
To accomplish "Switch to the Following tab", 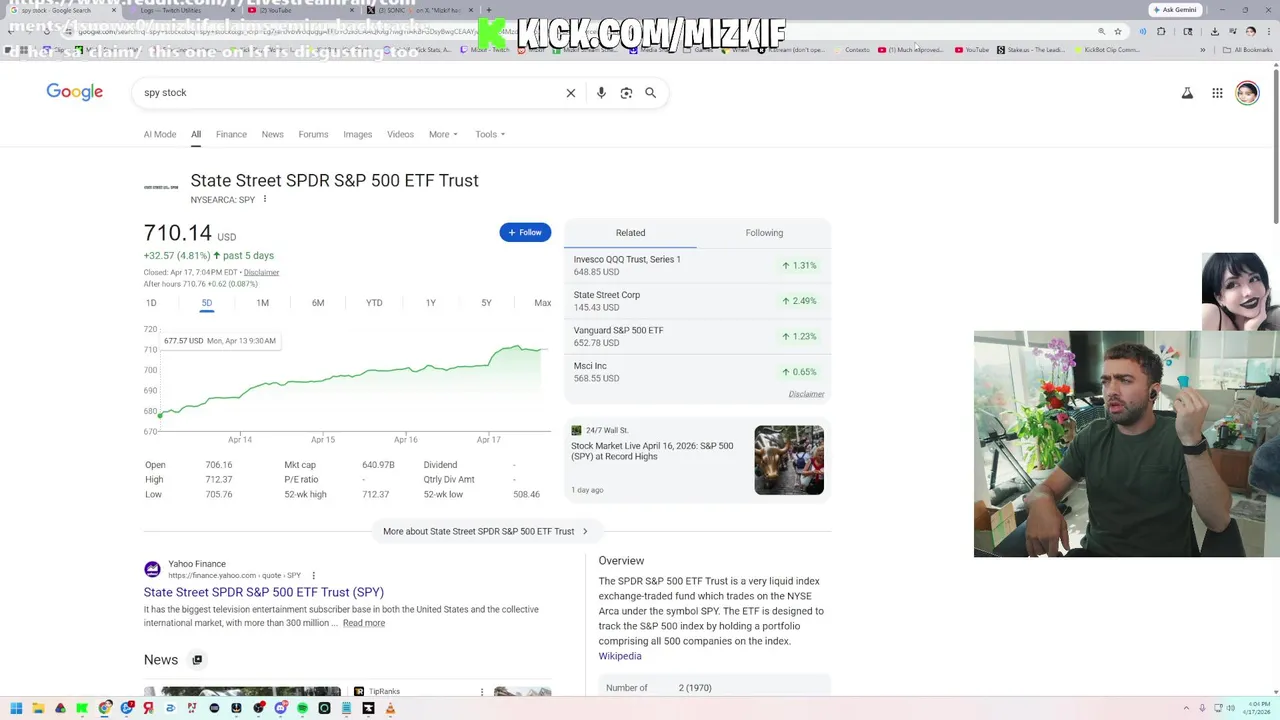I will 764,233.
